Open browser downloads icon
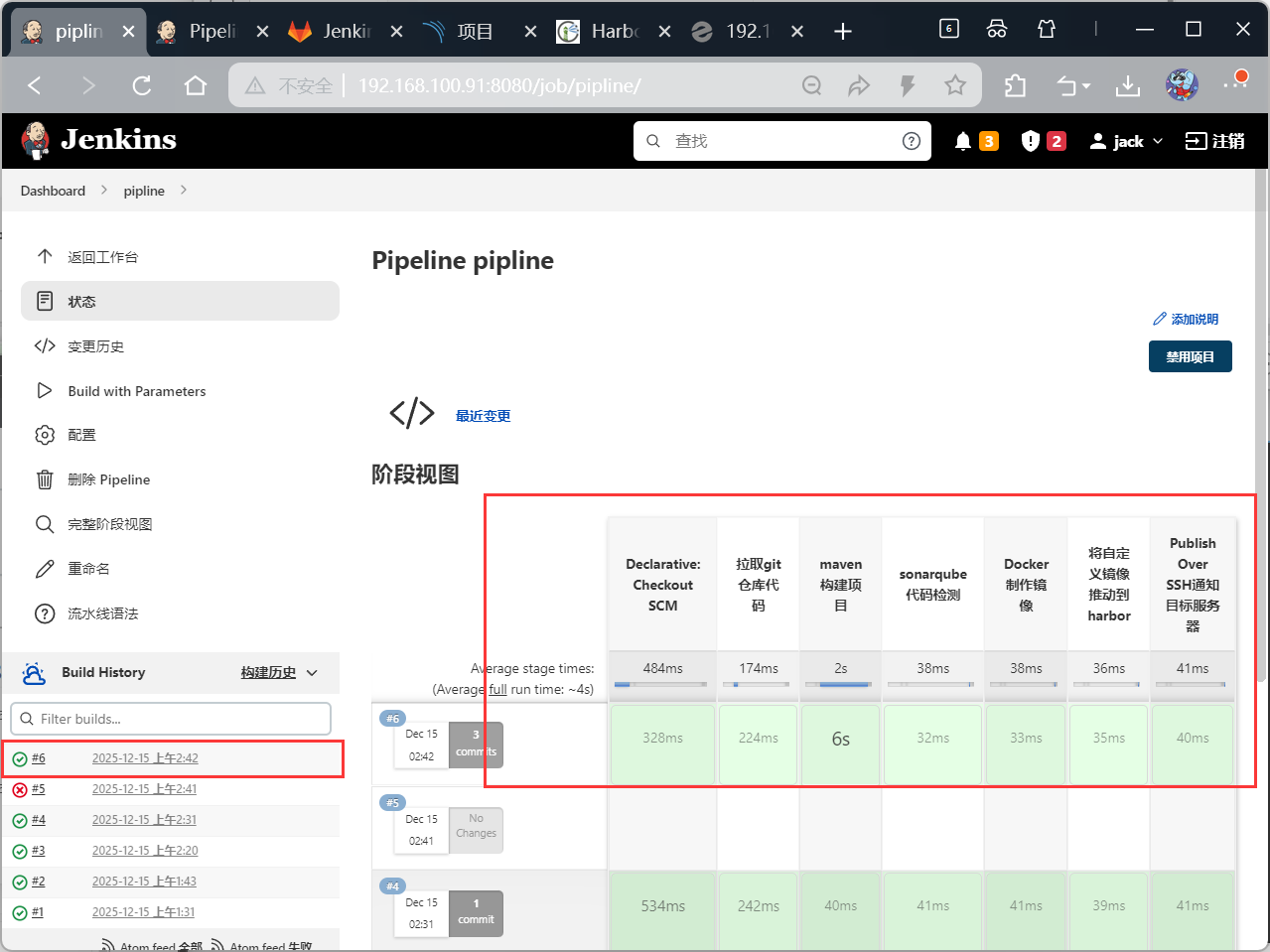The height and width of the screenshot is (952, 1270). click(1127, 85)
